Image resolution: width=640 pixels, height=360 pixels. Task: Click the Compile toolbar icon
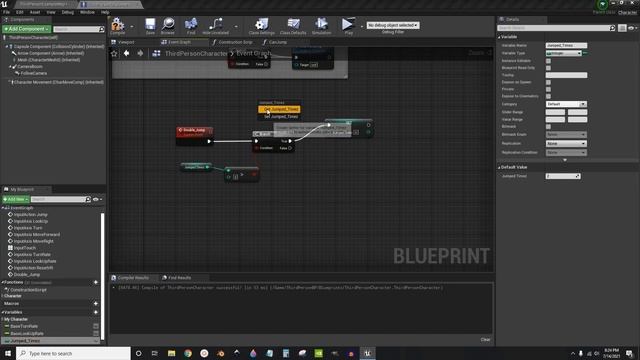tap(118, 26)
